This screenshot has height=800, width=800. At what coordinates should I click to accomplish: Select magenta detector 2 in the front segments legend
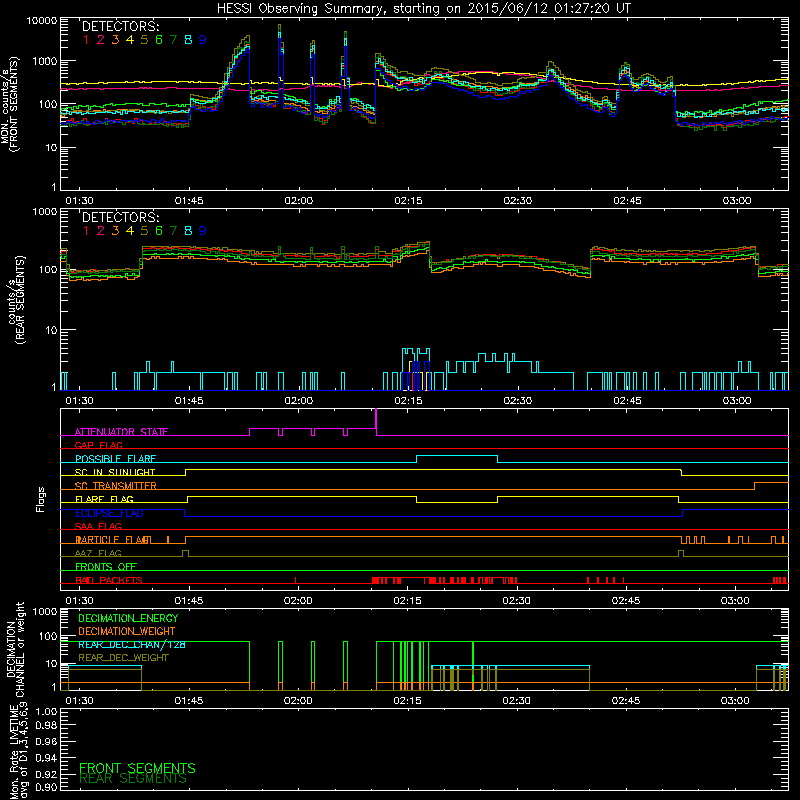click(x=101, y=40)
